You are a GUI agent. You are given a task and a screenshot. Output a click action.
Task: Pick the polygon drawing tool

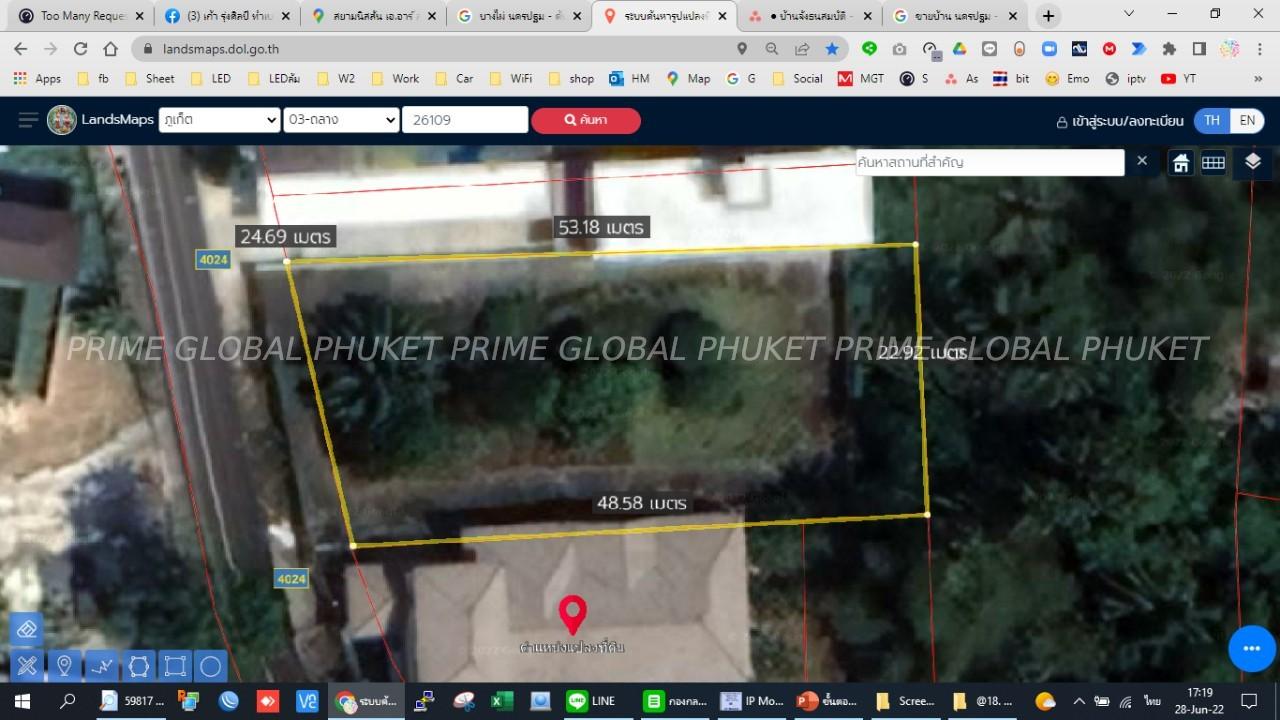138,665
